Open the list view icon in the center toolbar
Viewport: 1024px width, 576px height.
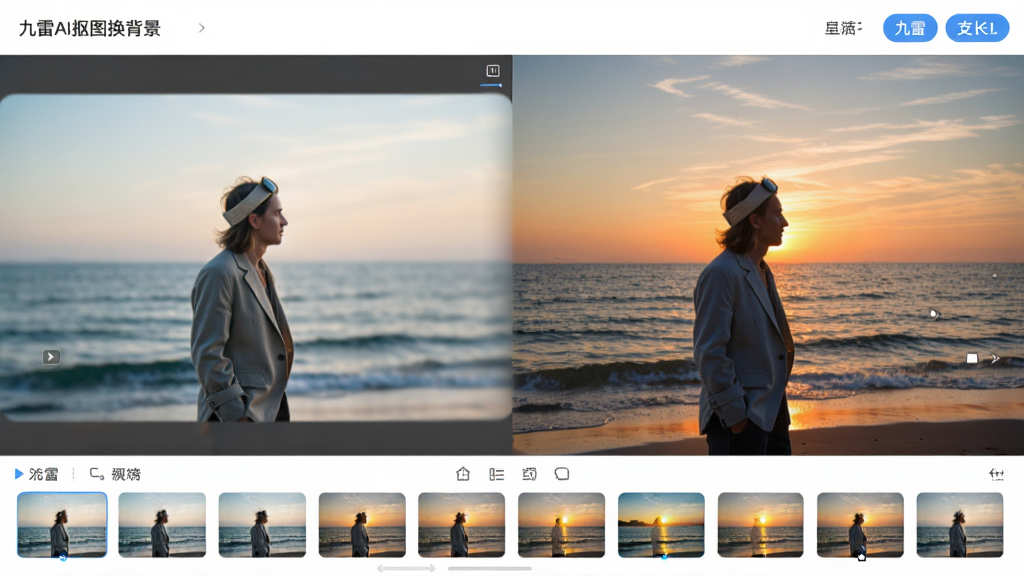coord(496,474)
